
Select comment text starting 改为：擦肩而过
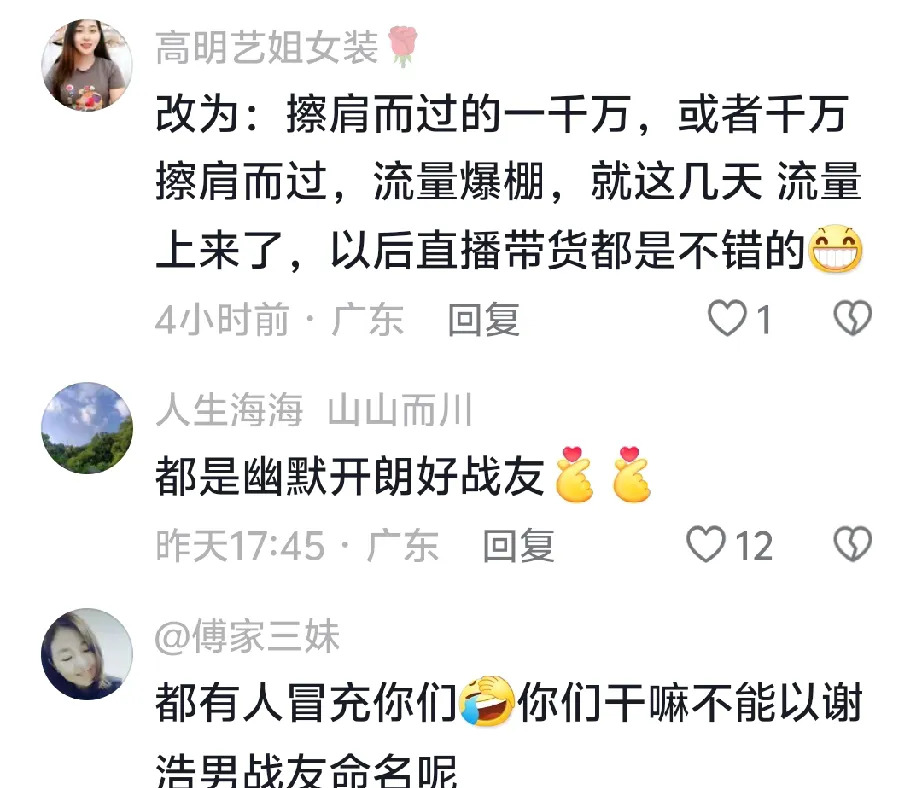[509, 181]
